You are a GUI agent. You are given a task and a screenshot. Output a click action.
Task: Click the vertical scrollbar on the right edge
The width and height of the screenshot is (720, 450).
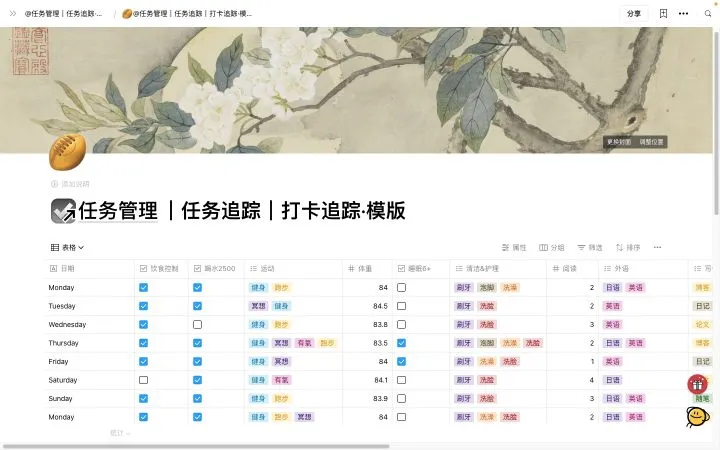pyautogui.click(x=716, y=121)
